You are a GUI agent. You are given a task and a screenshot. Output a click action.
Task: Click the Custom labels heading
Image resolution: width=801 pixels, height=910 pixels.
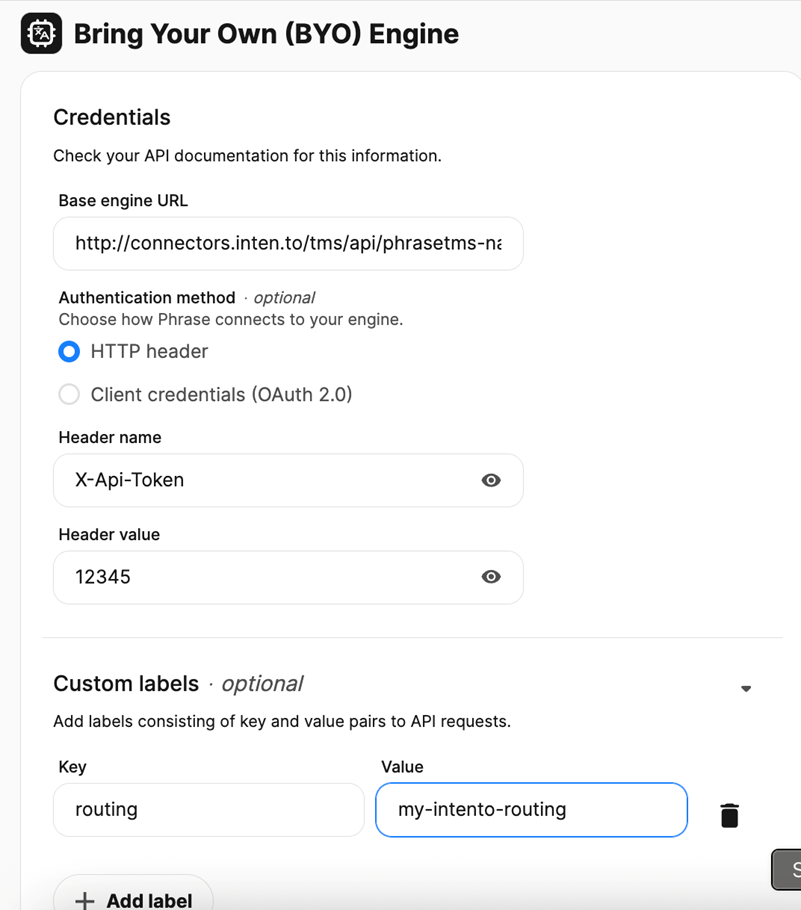tap(126, 684)
